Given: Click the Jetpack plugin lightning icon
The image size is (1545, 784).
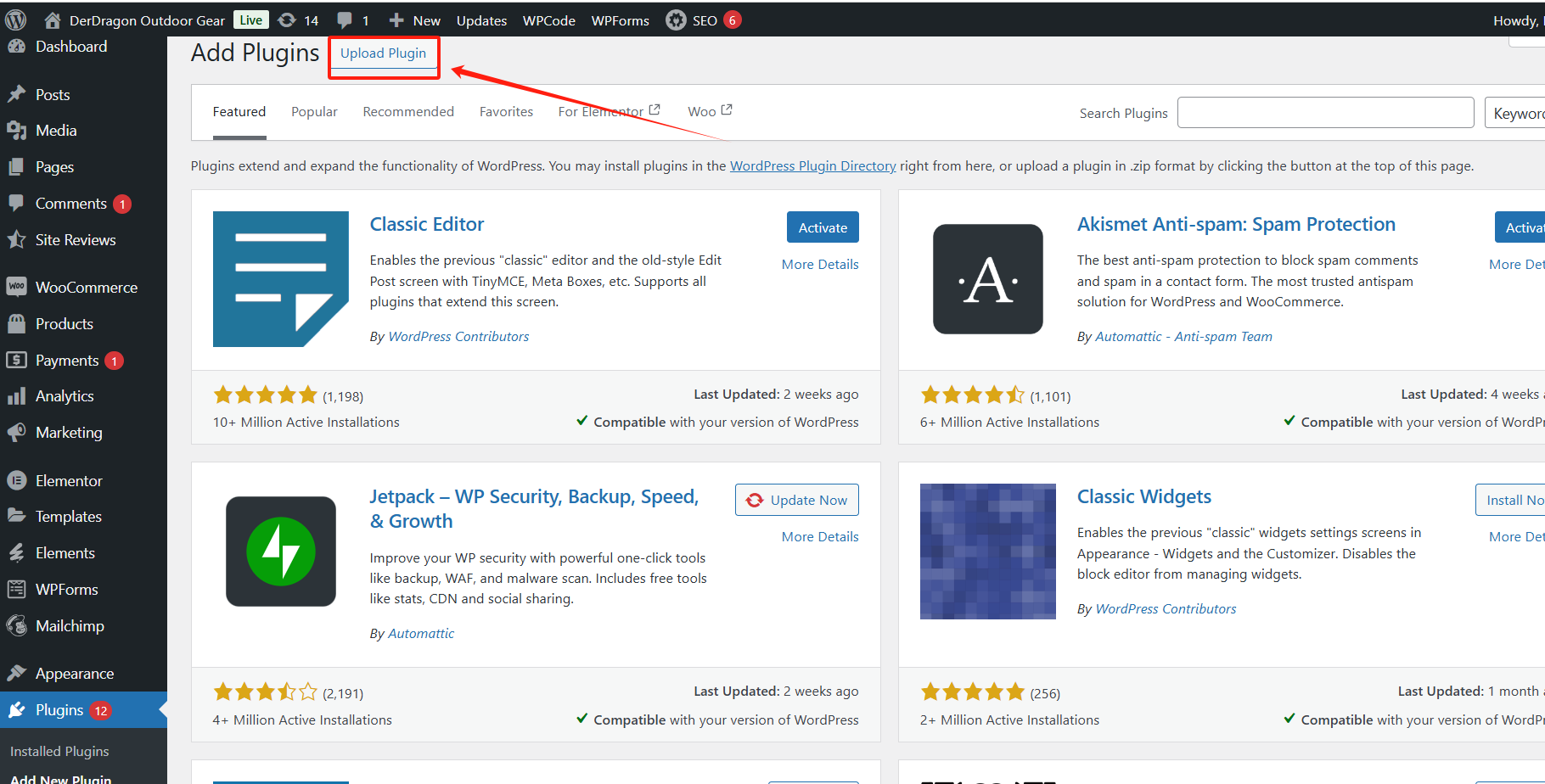Looking at the screenshot, I should tap(280, 552).
